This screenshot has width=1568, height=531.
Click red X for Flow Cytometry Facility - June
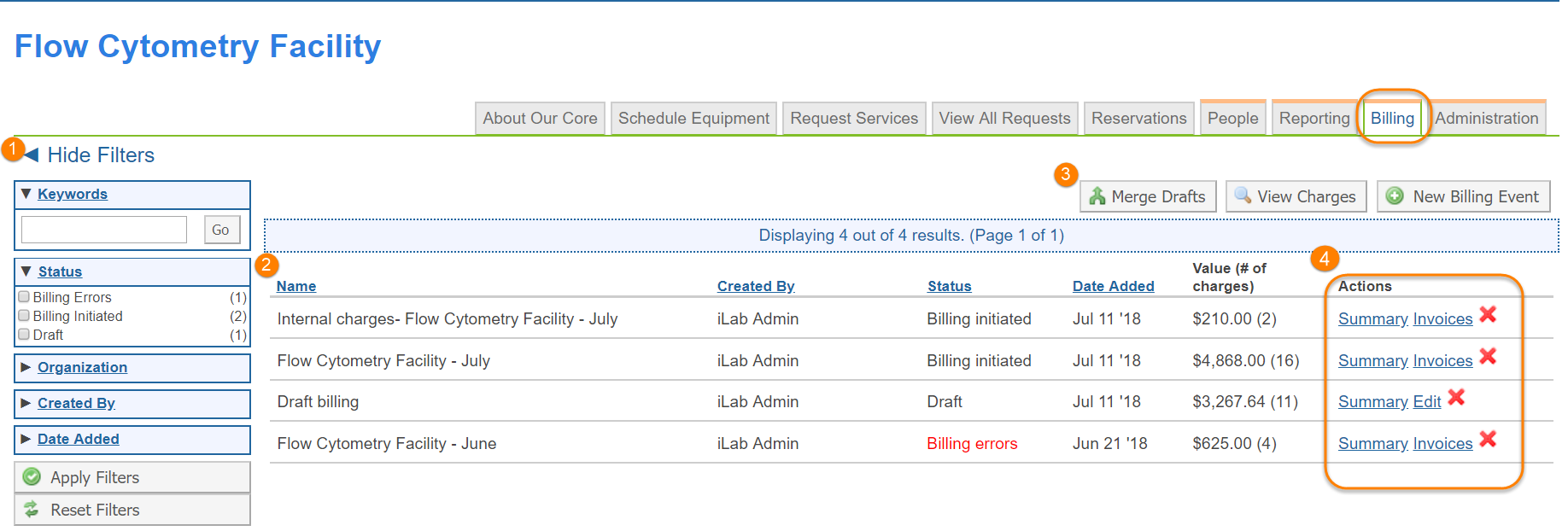[1488, 440]
